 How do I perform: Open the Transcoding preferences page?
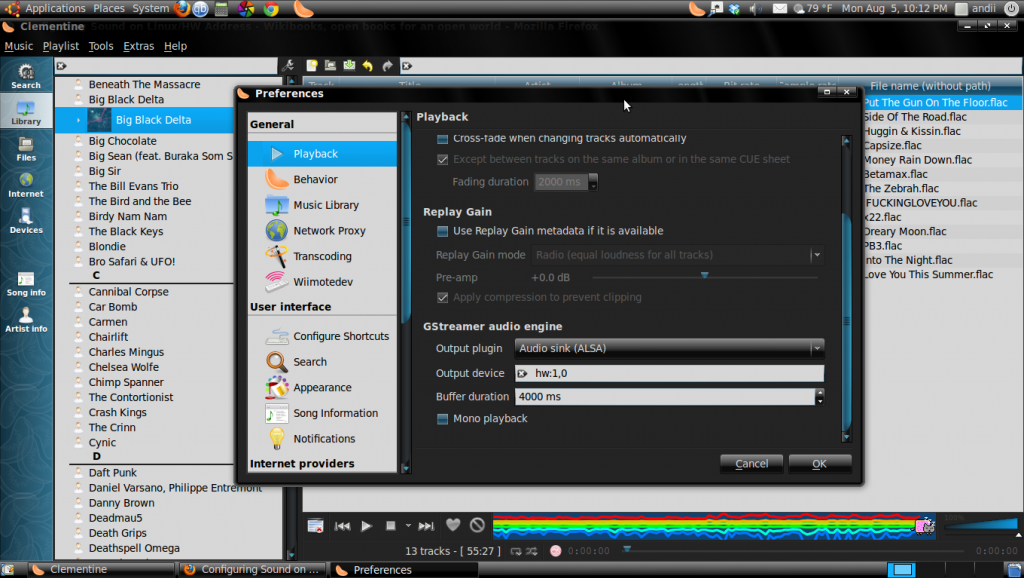tap(323, 256)
